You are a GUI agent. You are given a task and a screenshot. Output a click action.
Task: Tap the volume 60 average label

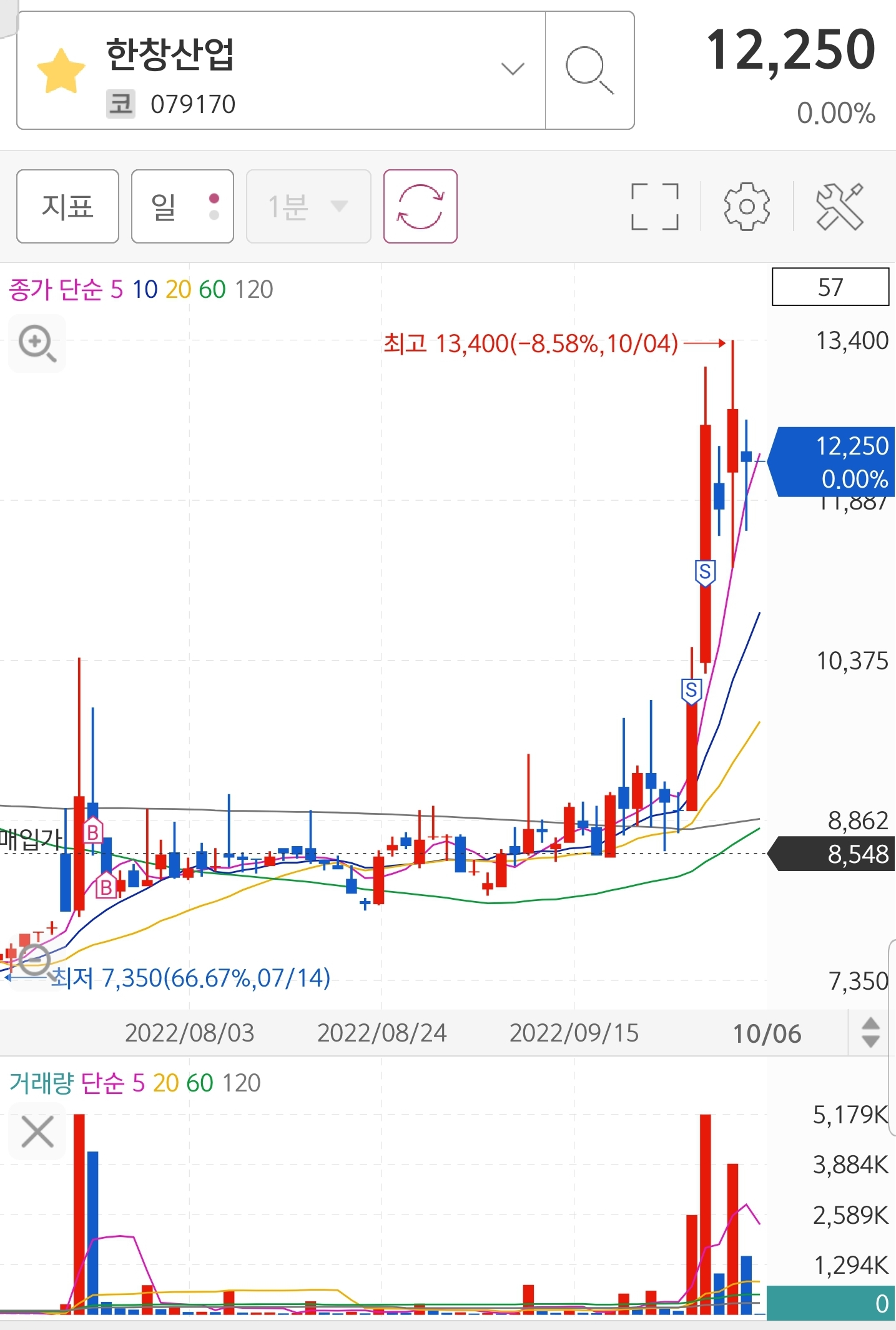pos(200,1083)
